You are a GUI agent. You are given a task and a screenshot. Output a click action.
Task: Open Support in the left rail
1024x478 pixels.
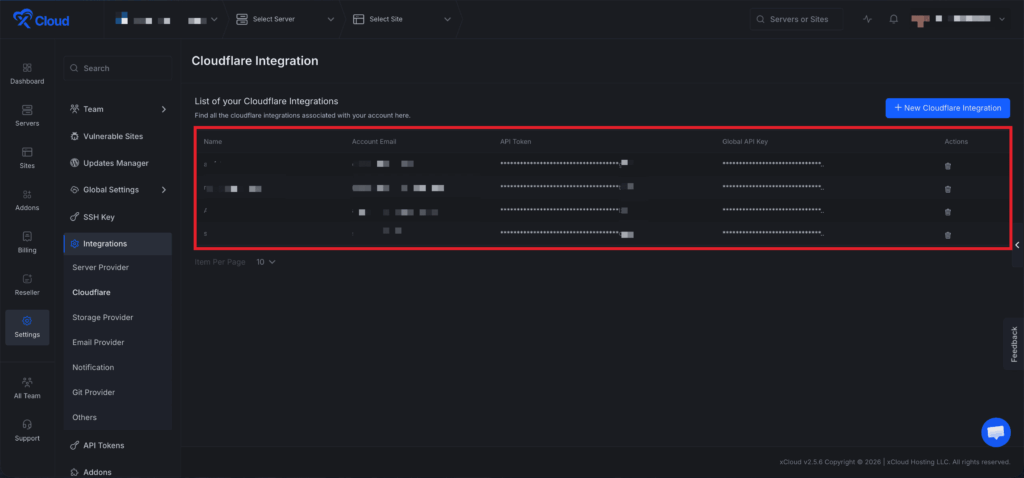(x=27, y=430)
